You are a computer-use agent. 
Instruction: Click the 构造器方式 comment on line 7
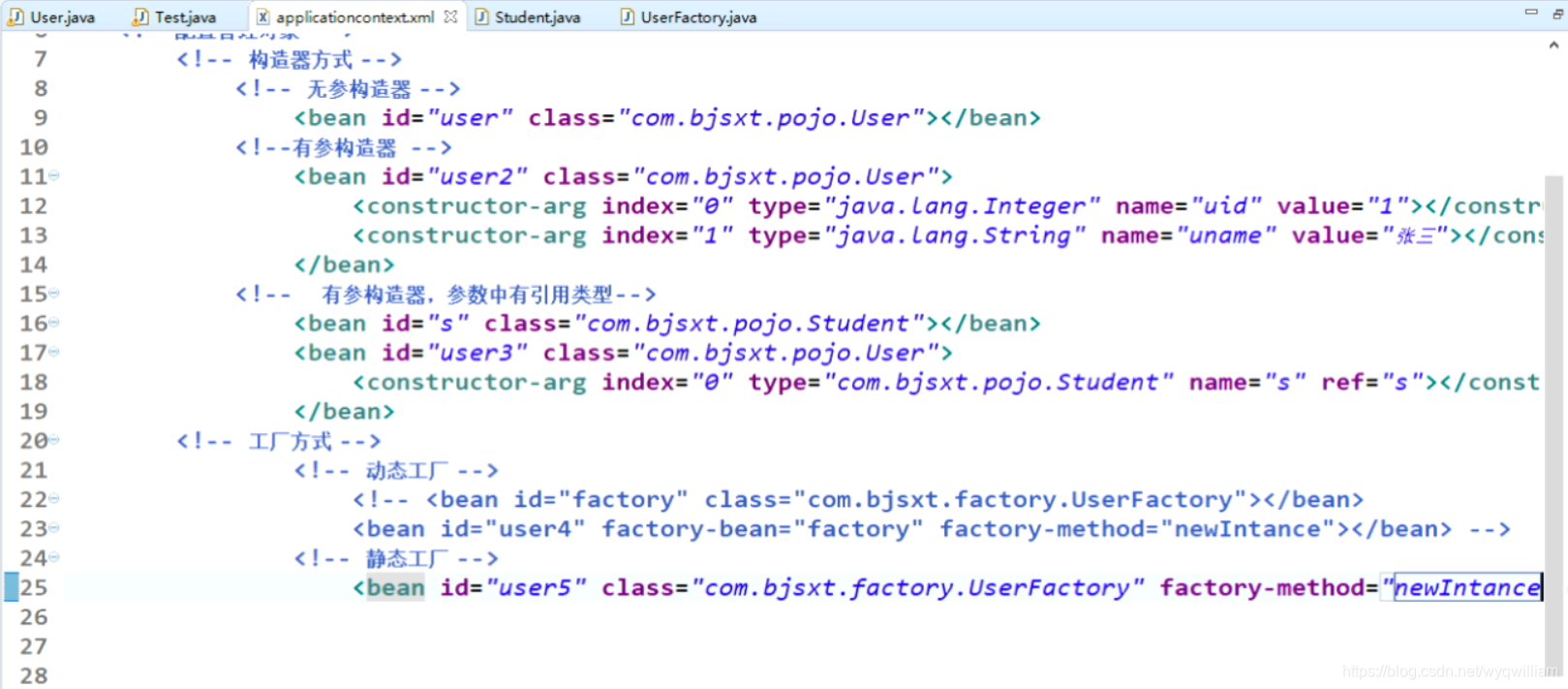pyautogui.click(x=289, y=60)
